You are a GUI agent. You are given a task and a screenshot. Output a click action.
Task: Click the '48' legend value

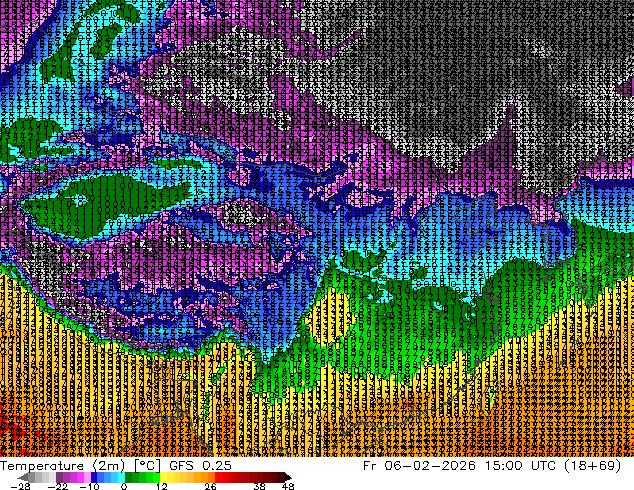tap(288, 486)
